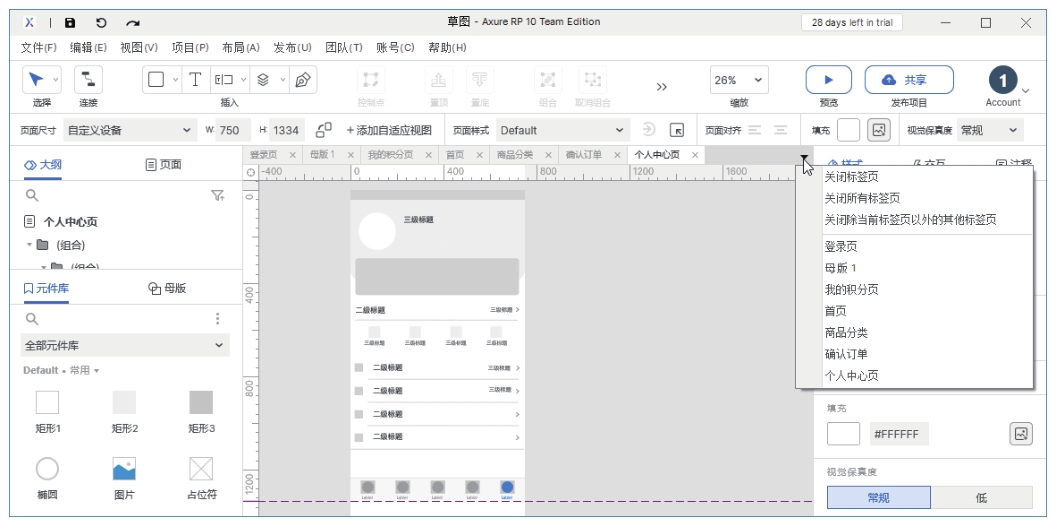The height and width of the screenshot is (521, 1051).
Task: Click the Preview play button
Action: pyautogui.click(x=828, y=80)
